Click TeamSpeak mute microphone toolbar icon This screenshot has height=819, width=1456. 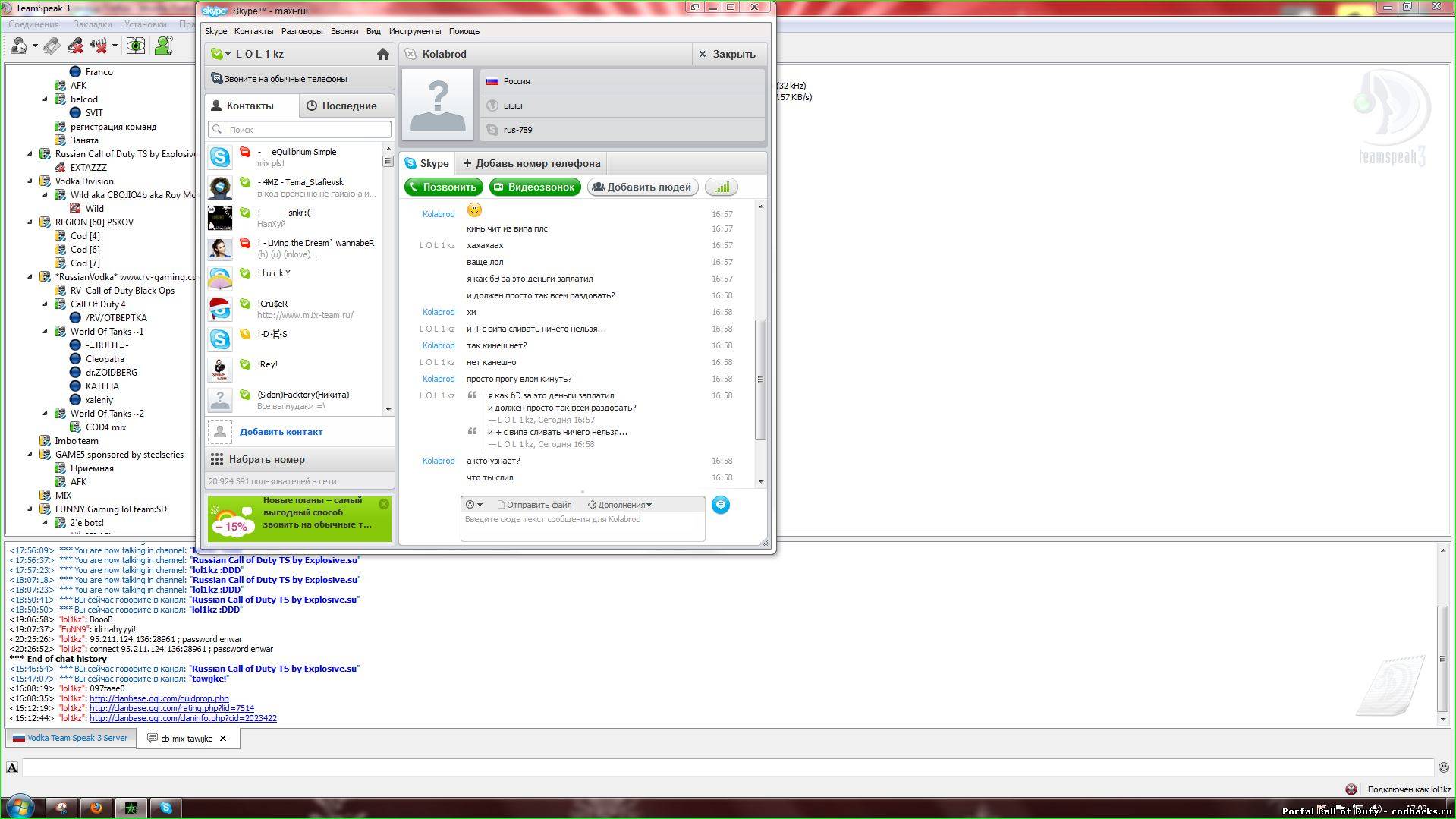click(75, 46)
